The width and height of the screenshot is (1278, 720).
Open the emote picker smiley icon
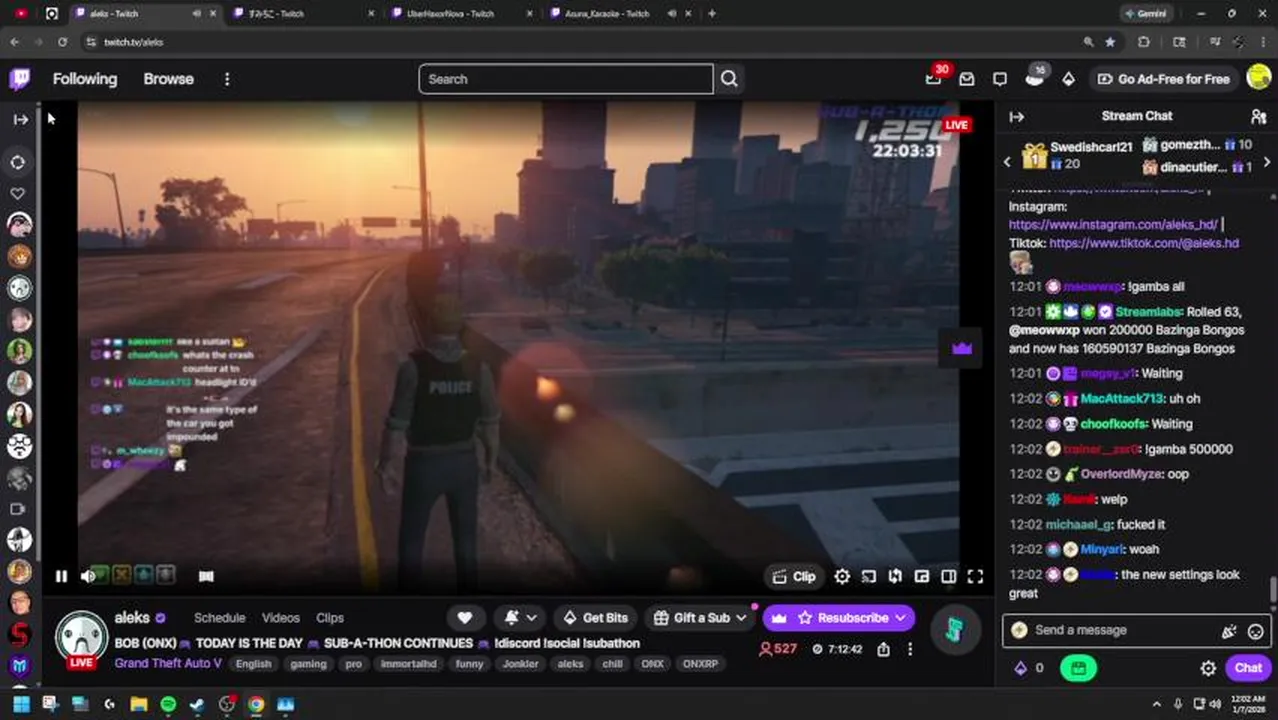1256,631
